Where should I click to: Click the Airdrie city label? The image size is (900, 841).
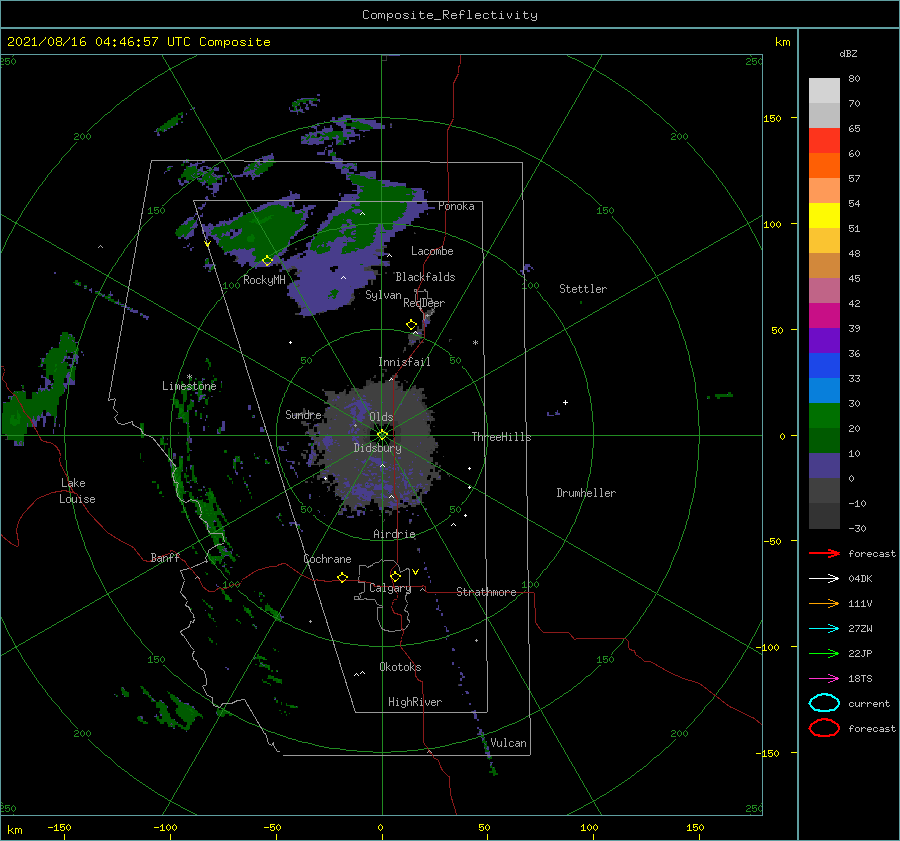[394, 534]
